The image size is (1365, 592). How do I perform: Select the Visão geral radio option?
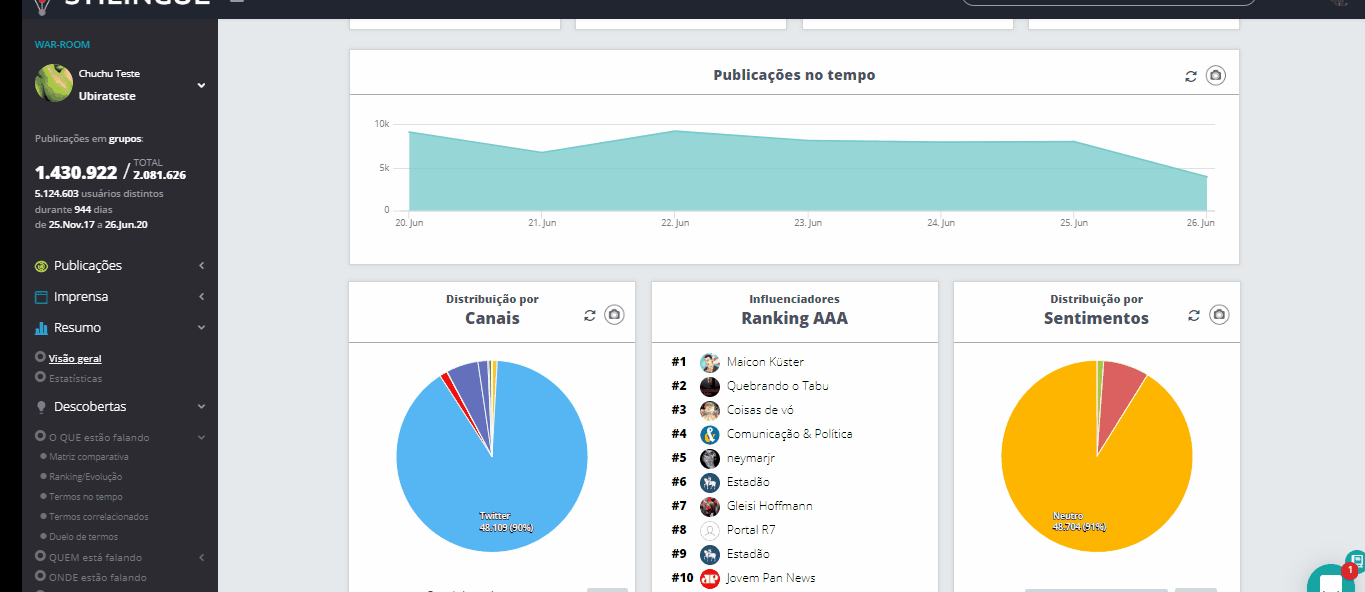pyautogui.click(x=41, y=357)
